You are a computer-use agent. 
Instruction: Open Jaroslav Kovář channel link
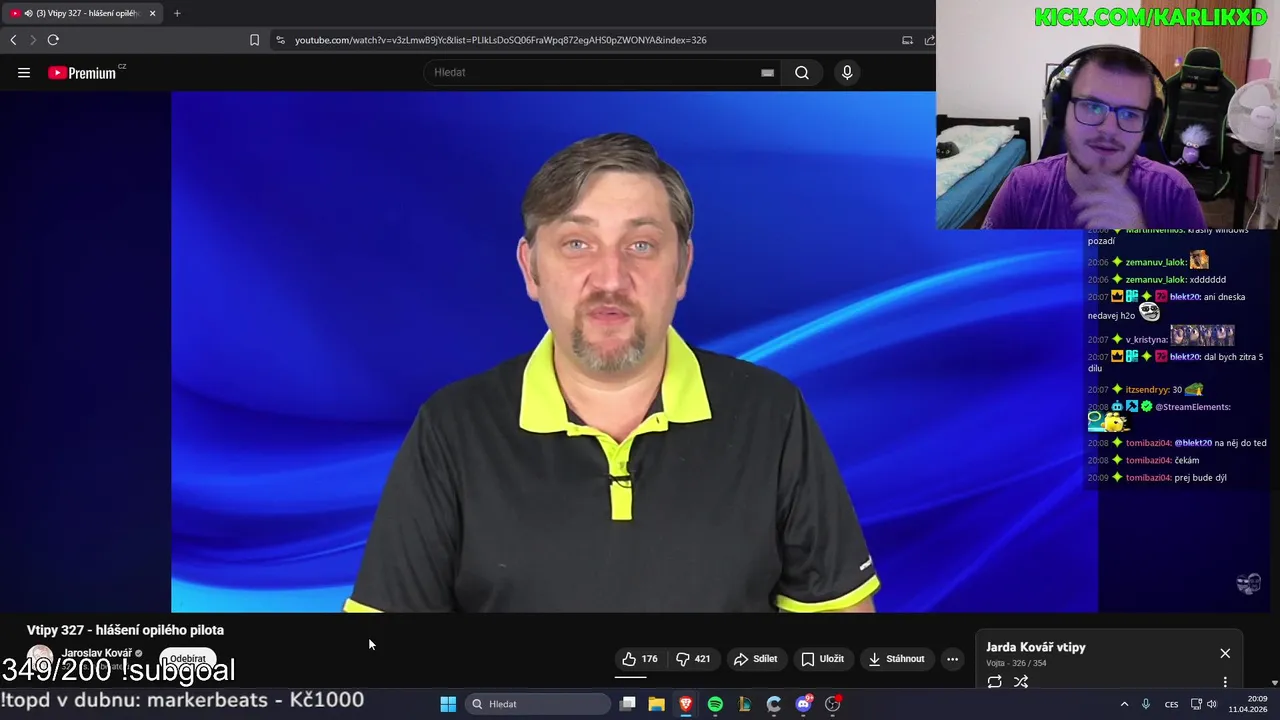[97, 653]
